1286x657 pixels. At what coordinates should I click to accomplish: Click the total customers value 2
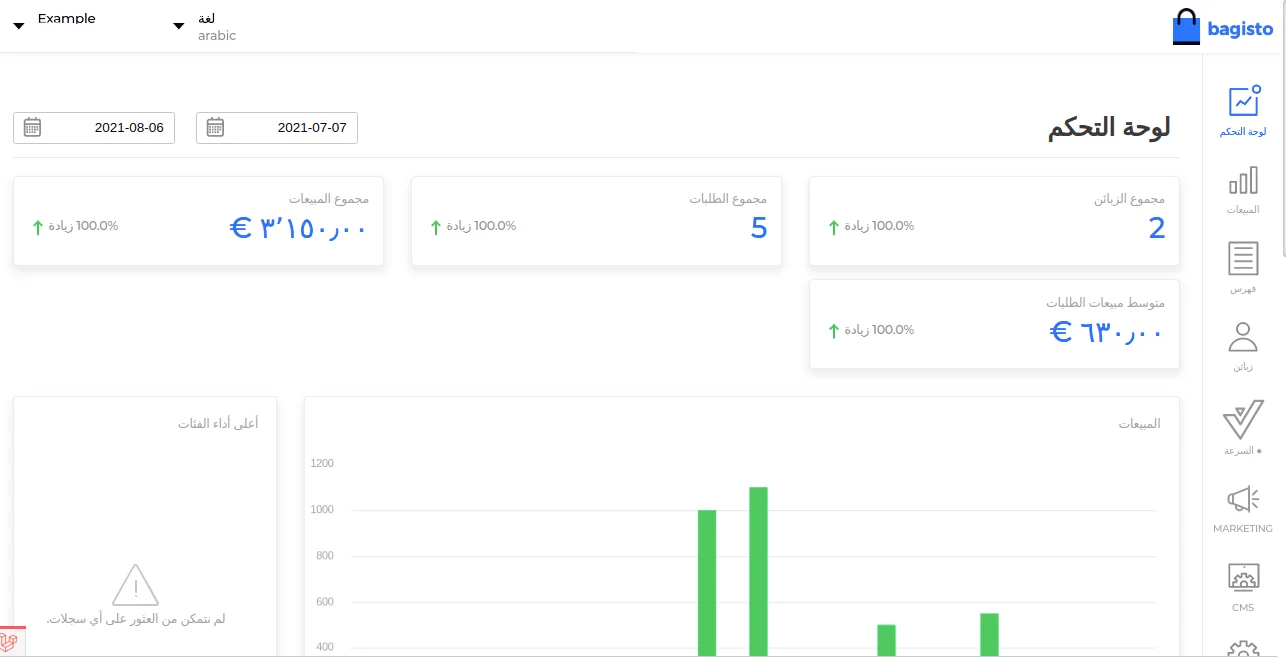point(1157,229)
